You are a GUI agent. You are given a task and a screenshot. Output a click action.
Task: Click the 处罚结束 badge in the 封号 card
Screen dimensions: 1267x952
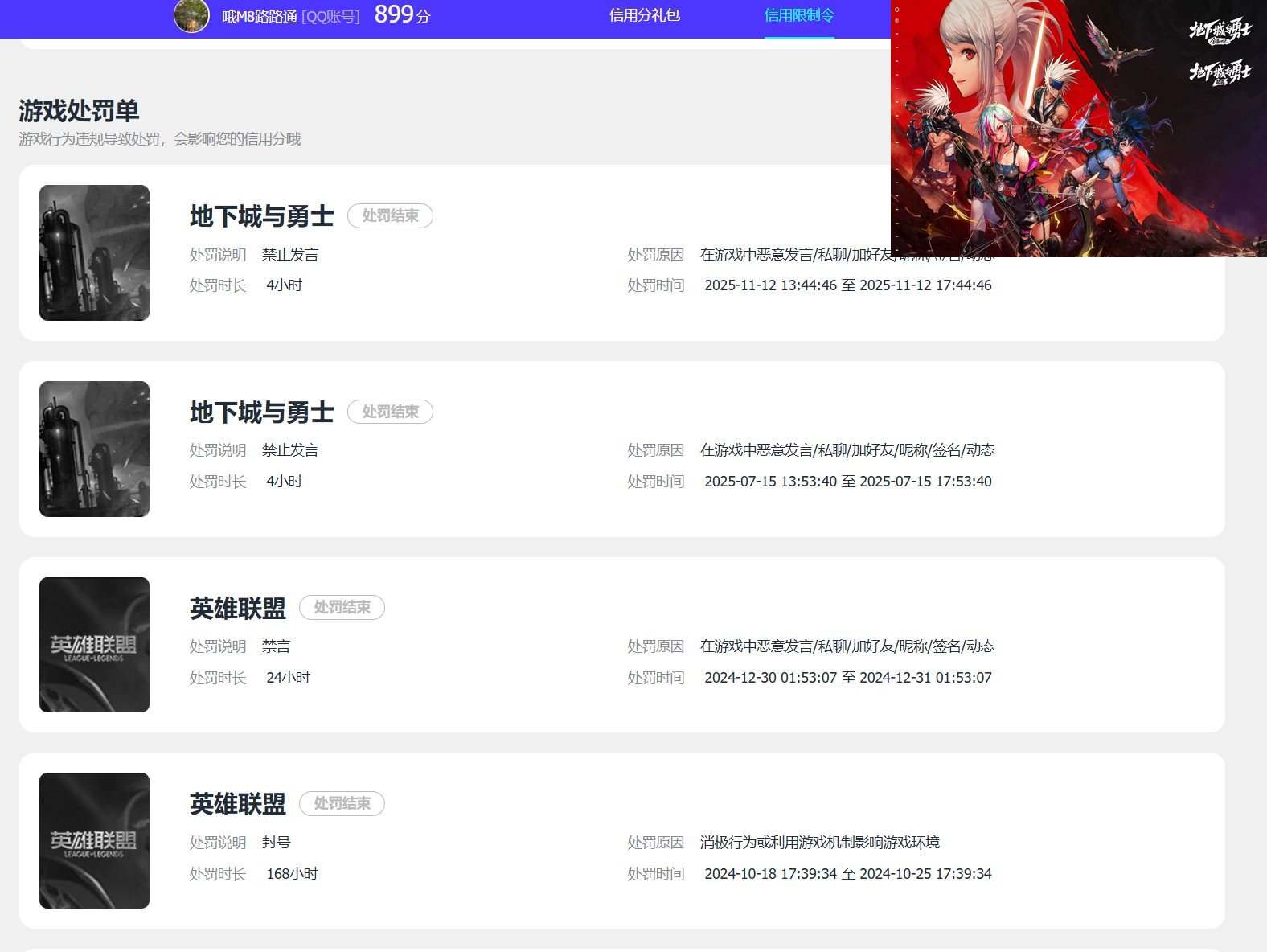(x=342, y=803)
